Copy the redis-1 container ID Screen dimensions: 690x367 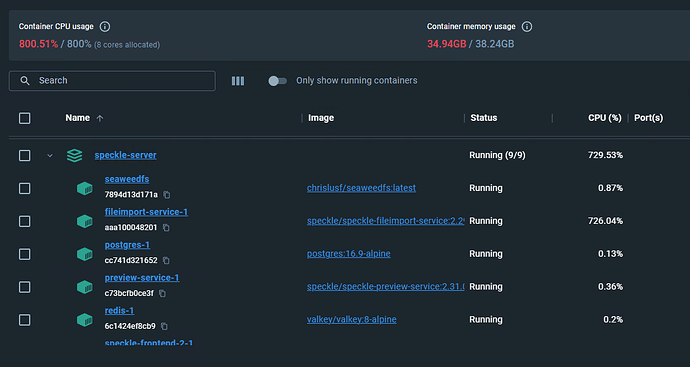[164, 326]
